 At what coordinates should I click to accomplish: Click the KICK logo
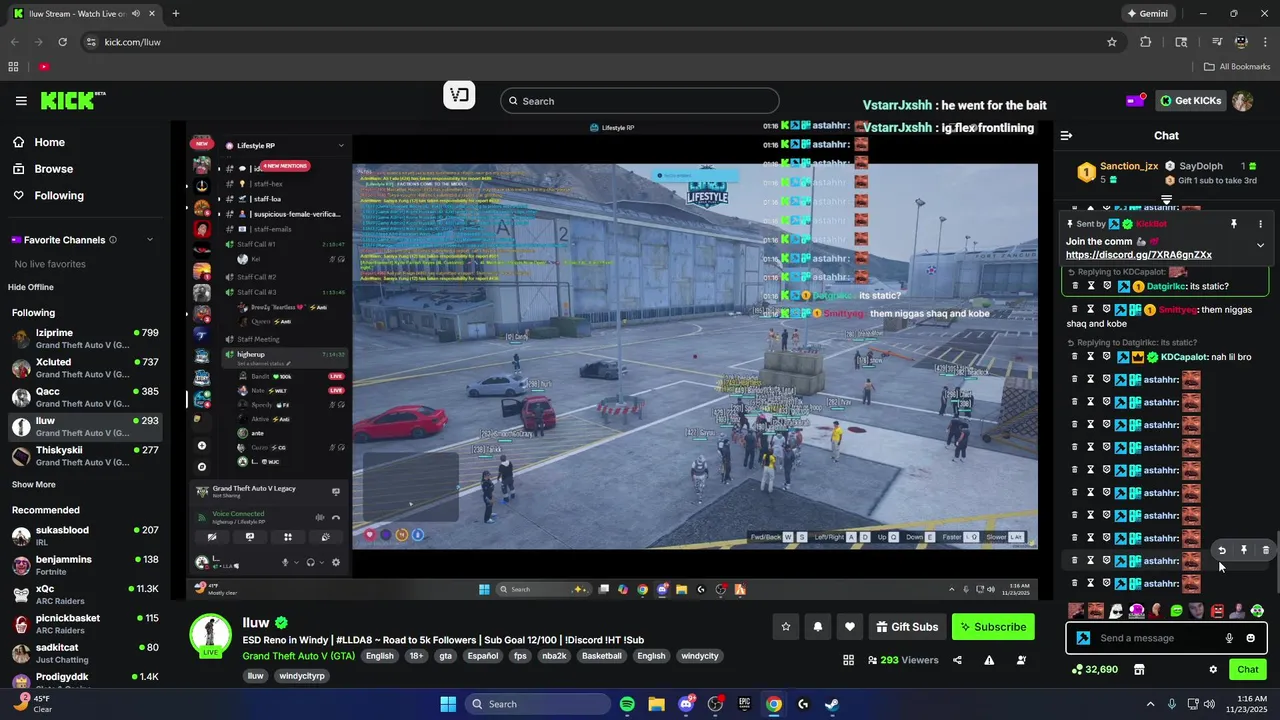coord(72,100)
